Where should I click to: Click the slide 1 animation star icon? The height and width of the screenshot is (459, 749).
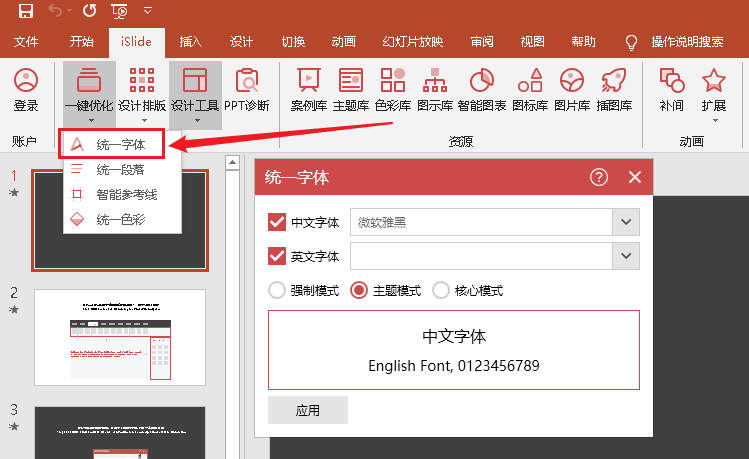click(14, 192)
